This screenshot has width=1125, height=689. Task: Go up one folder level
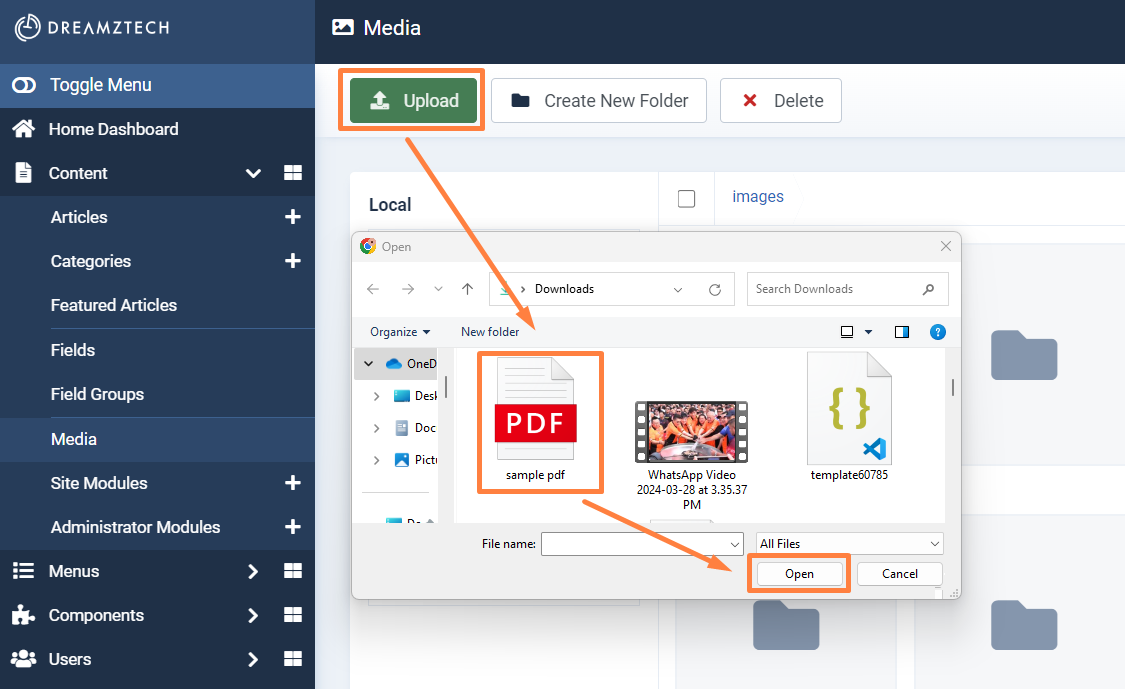[x=468, y=289]
